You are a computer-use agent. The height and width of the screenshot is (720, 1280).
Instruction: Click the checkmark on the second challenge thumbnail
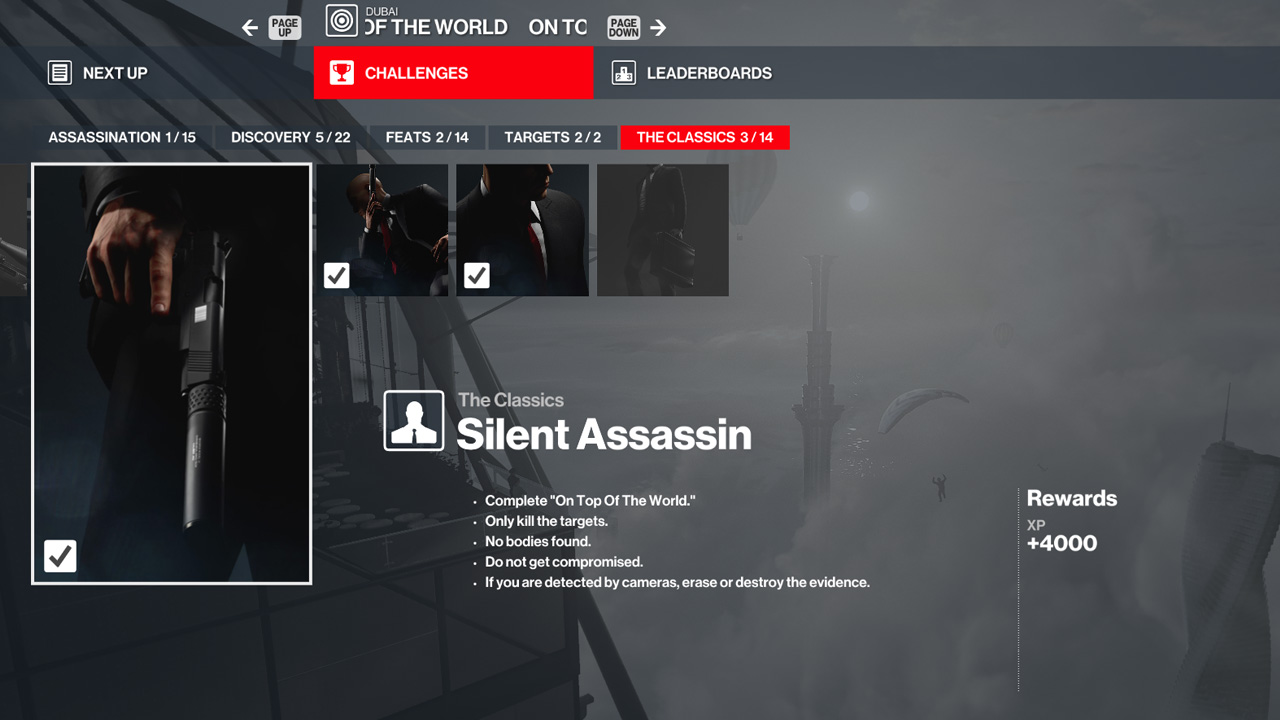coord(336,275)
